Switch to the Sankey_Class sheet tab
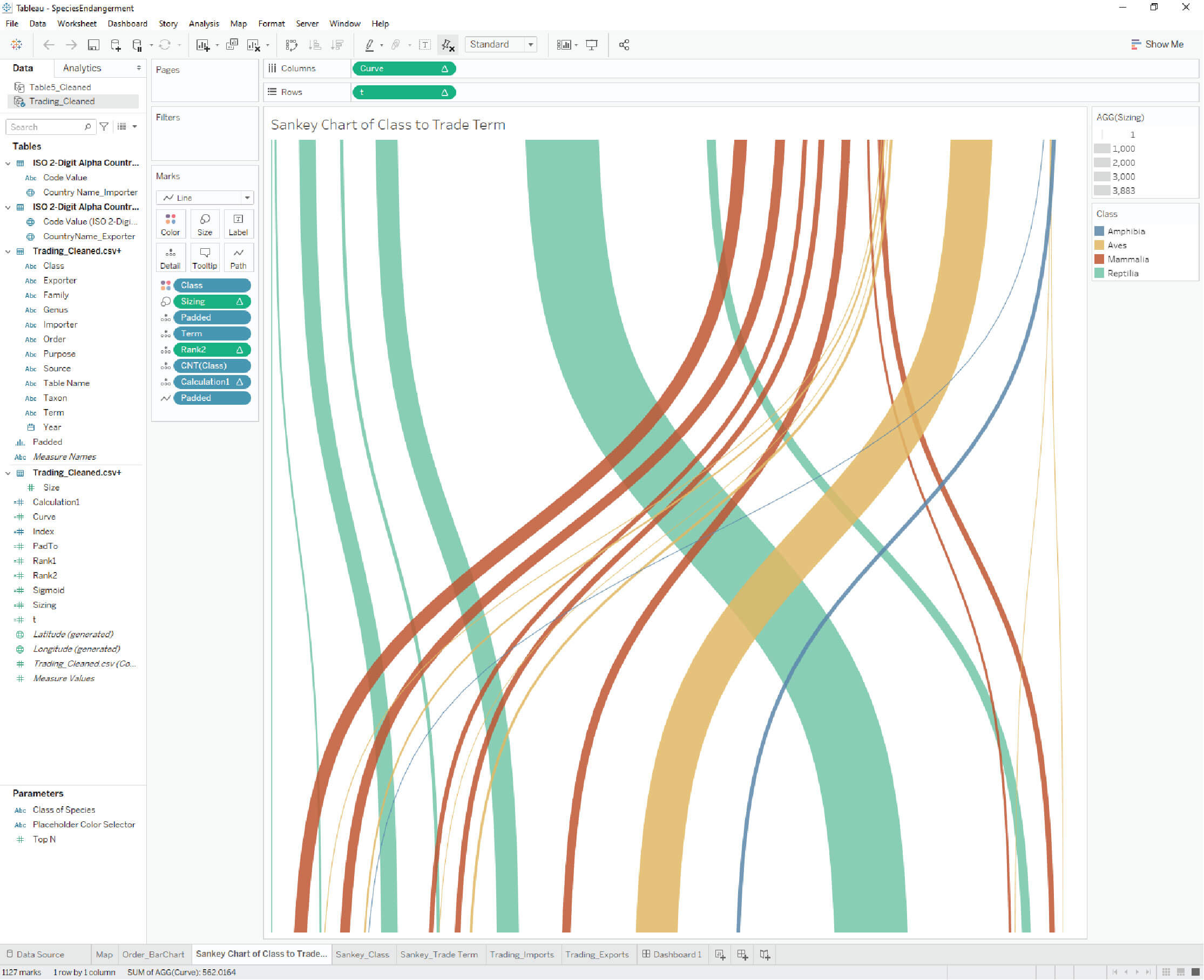Screen dimensions: 1204x980 click(363, 955)
